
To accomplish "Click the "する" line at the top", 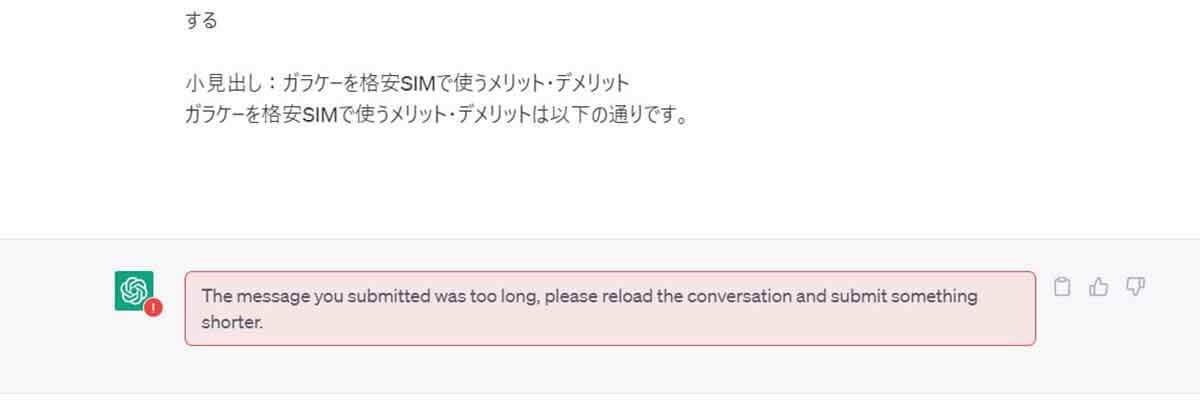I will click(x=201, y=21).
